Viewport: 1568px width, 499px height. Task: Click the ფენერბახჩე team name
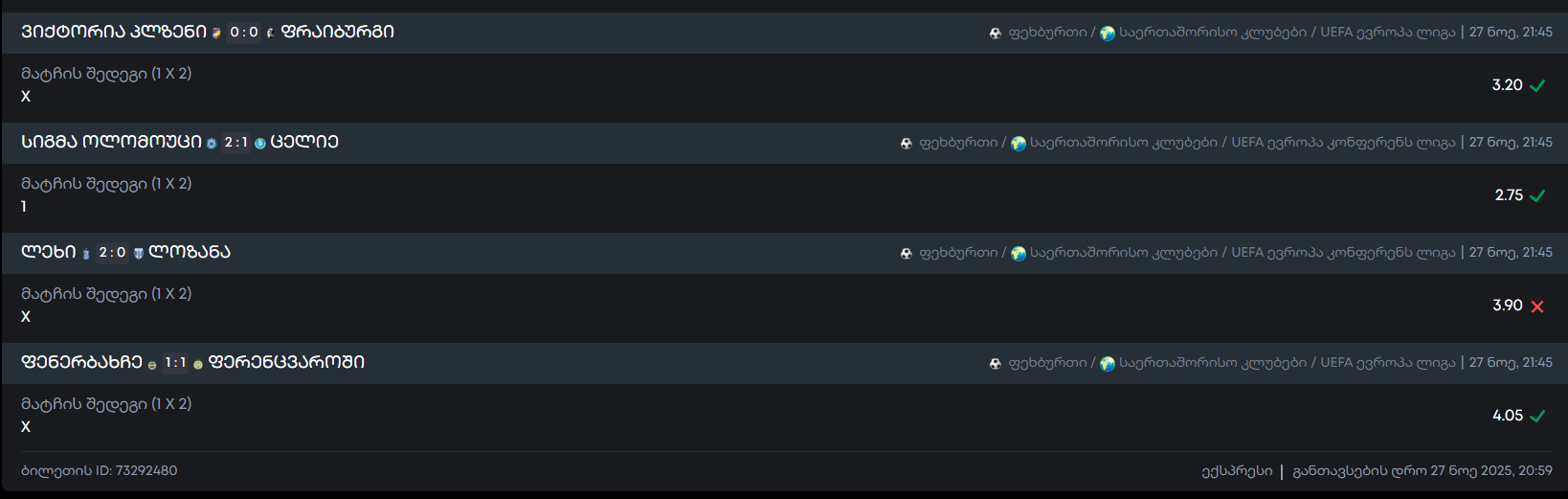tap(81, 363)
